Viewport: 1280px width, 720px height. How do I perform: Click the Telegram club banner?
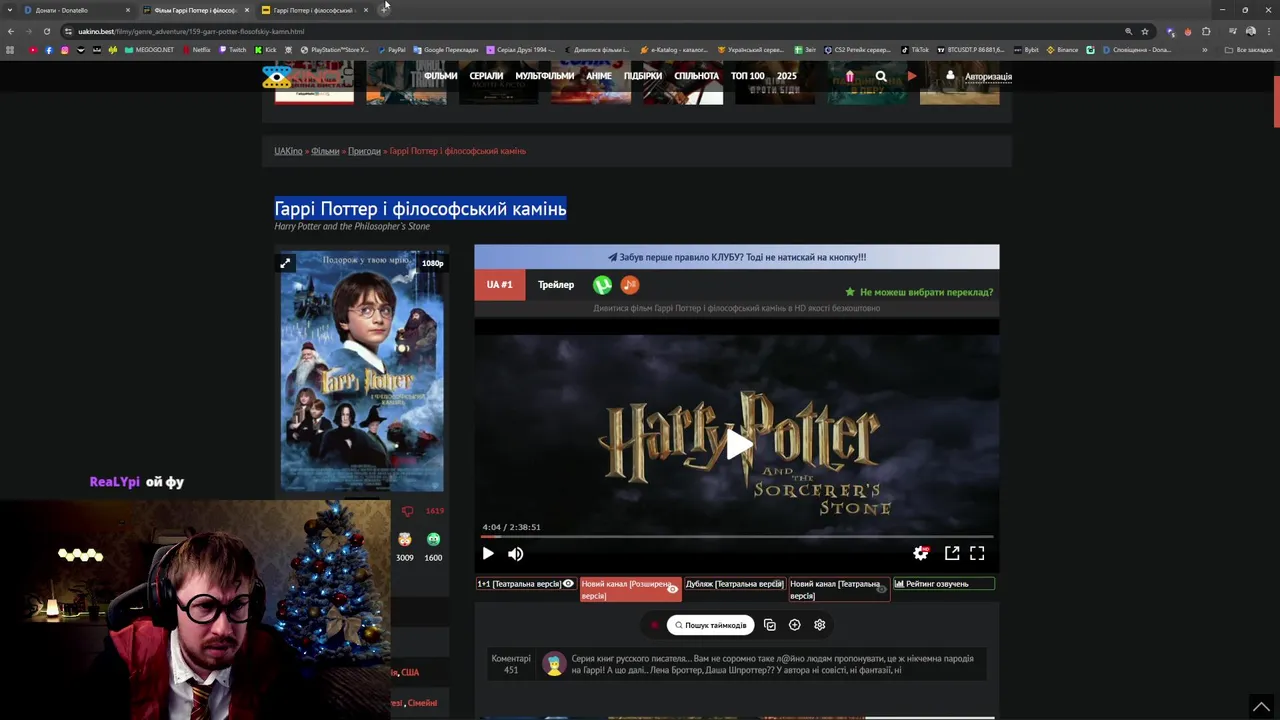click(x=737, y=257)
